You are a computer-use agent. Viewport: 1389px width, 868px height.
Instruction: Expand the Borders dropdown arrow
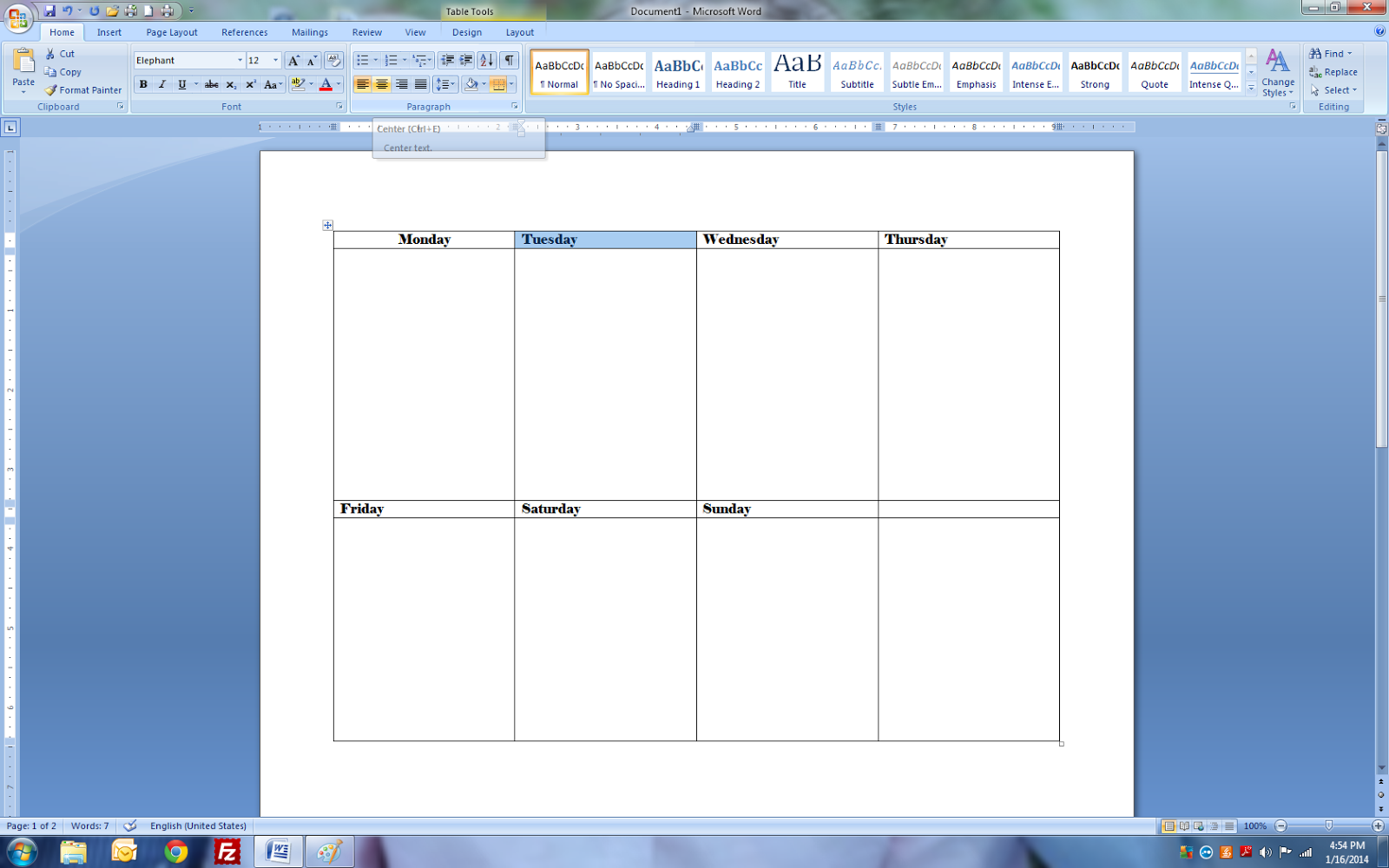(x=511, y=84)
